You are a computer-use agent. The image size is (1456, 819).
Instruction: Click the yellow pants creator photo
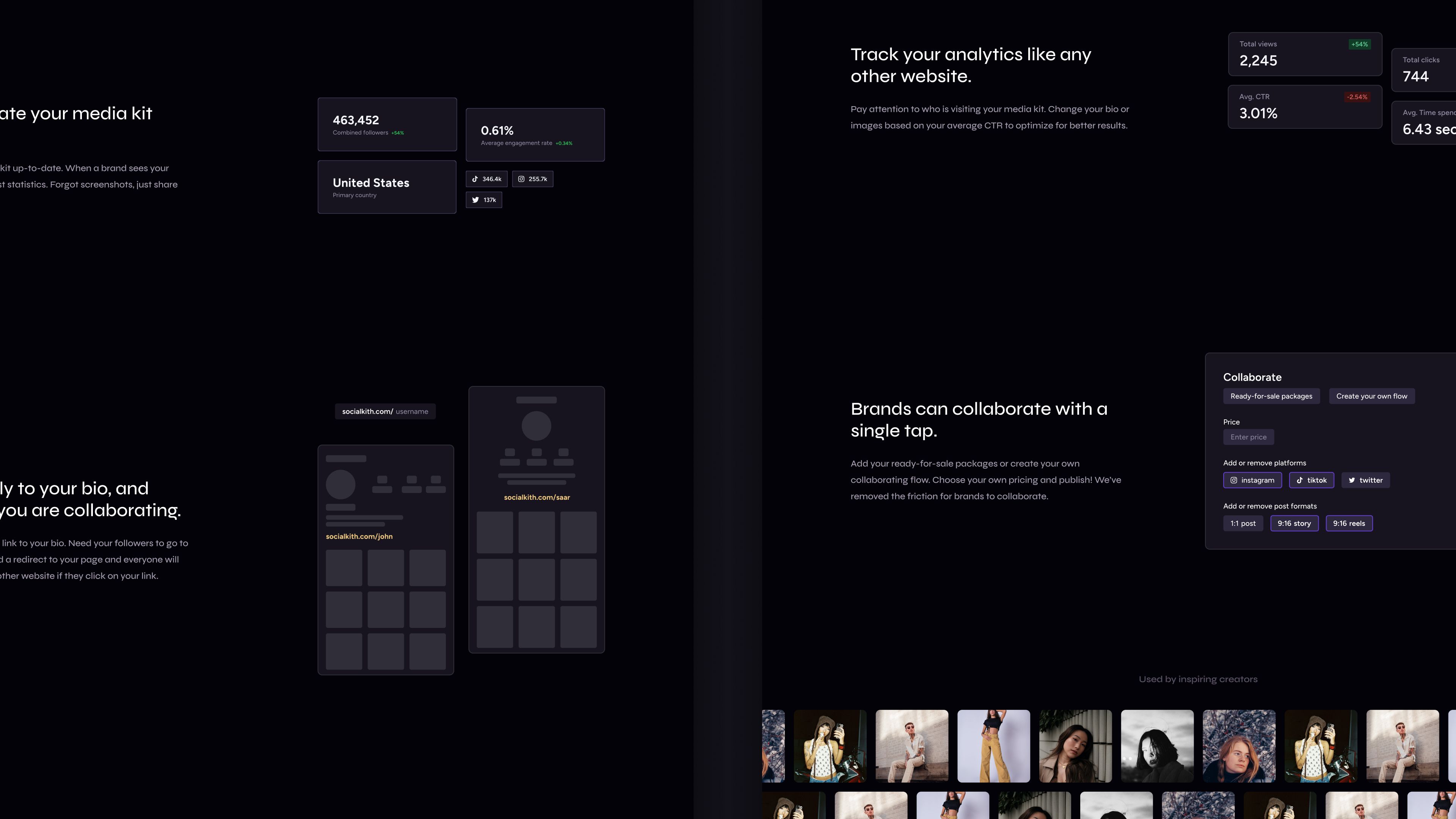[994, 746]
